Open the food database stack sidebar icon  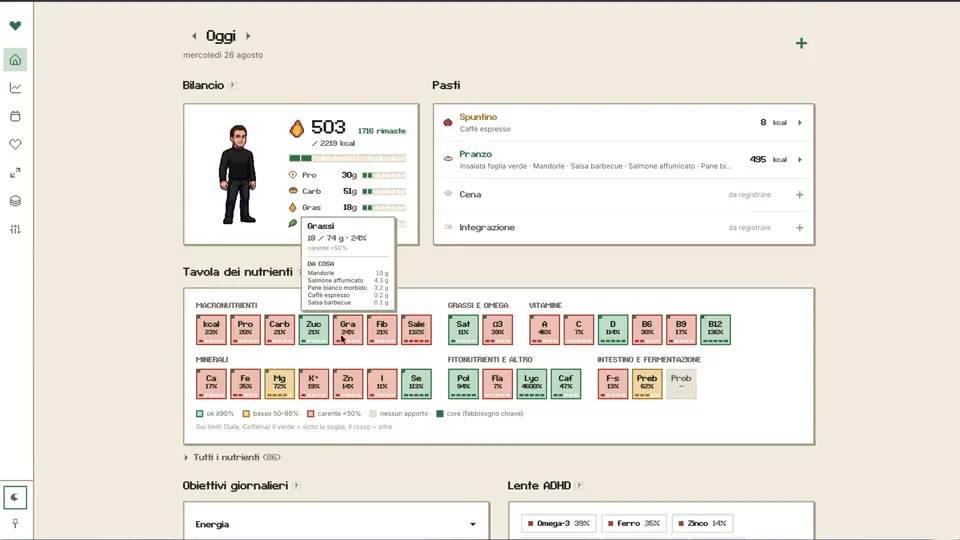point(15,201)
